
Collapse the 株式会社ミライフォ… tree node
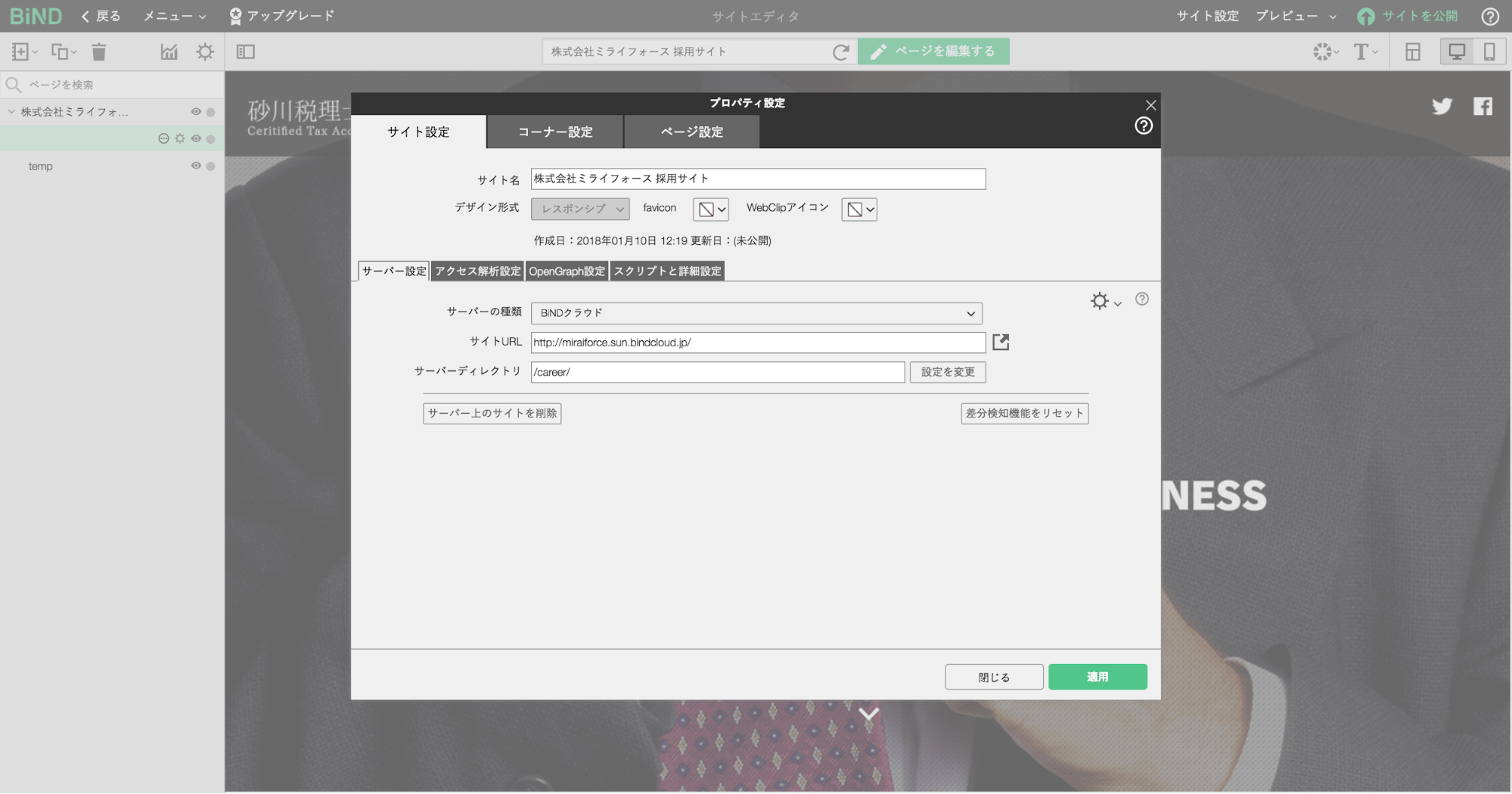[x=11, y=112]
